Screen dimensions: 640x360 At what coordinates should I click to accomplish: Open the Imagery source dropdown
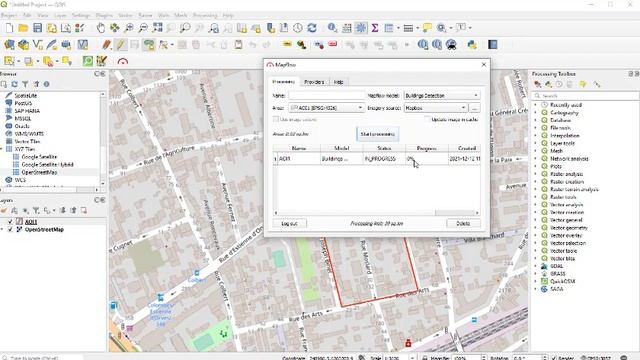tap(435, 108)
